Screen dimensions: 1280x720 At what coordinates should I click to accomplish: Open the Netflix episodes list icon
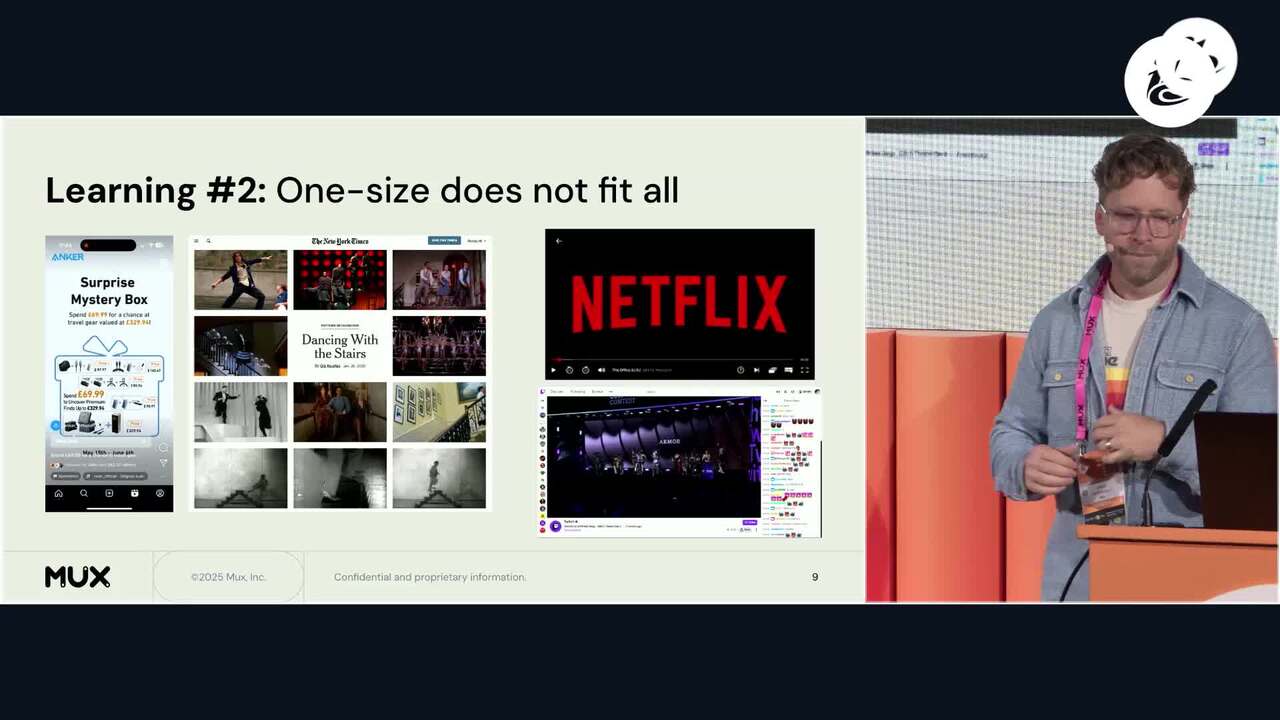(772, 370)
